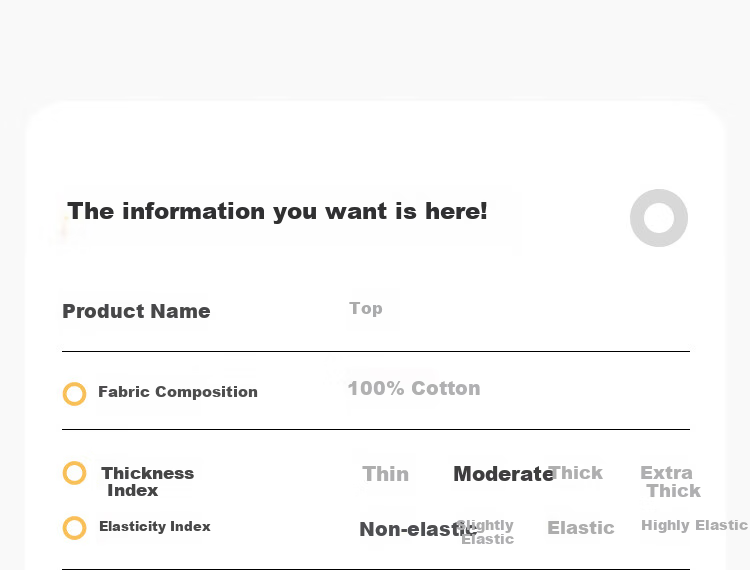
Task: Select the Non-elastic option
Action: point(417,529)
